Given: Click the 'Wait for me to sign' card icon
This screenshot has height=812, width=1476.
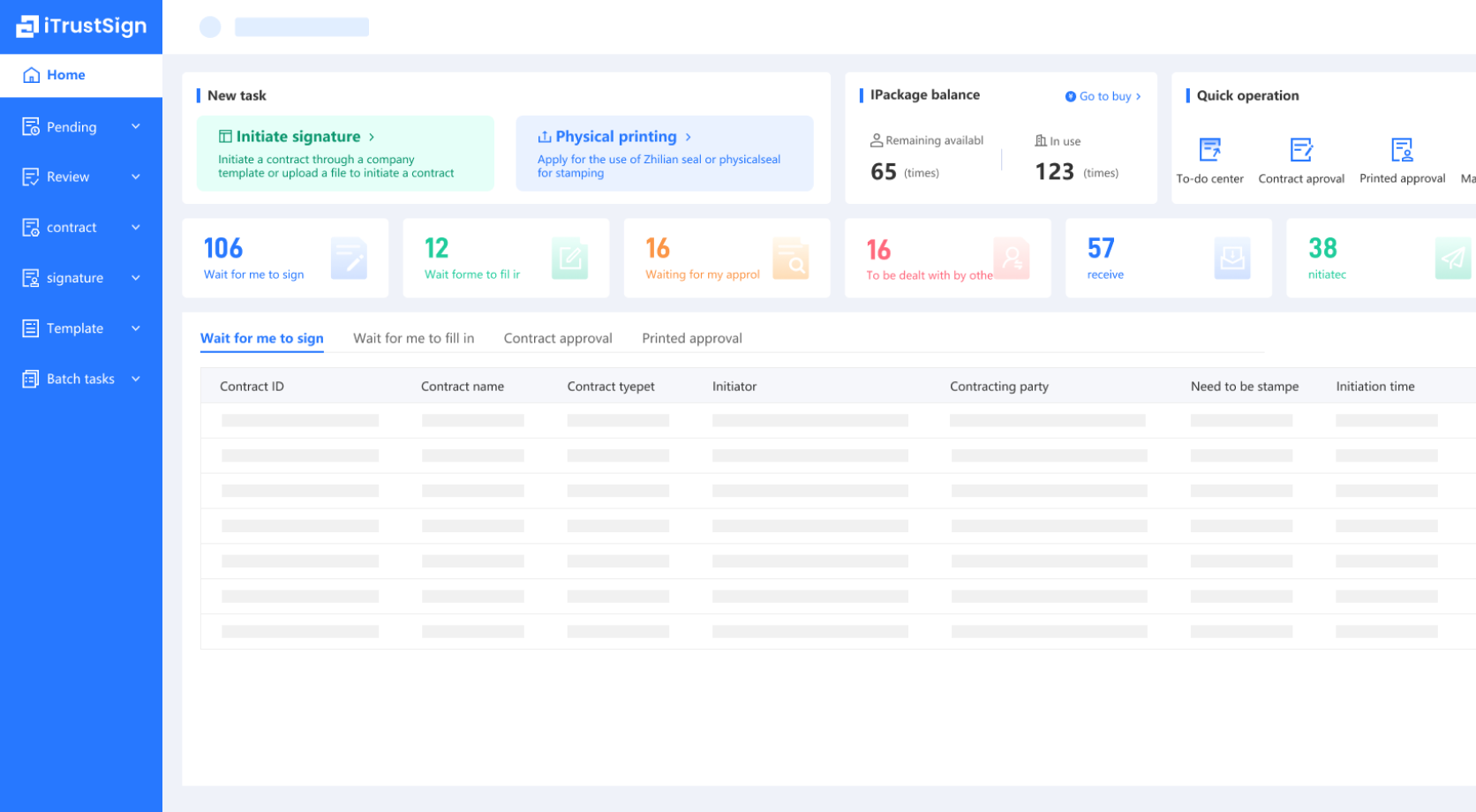Looking at the screenshot, I should coord(349,258).
